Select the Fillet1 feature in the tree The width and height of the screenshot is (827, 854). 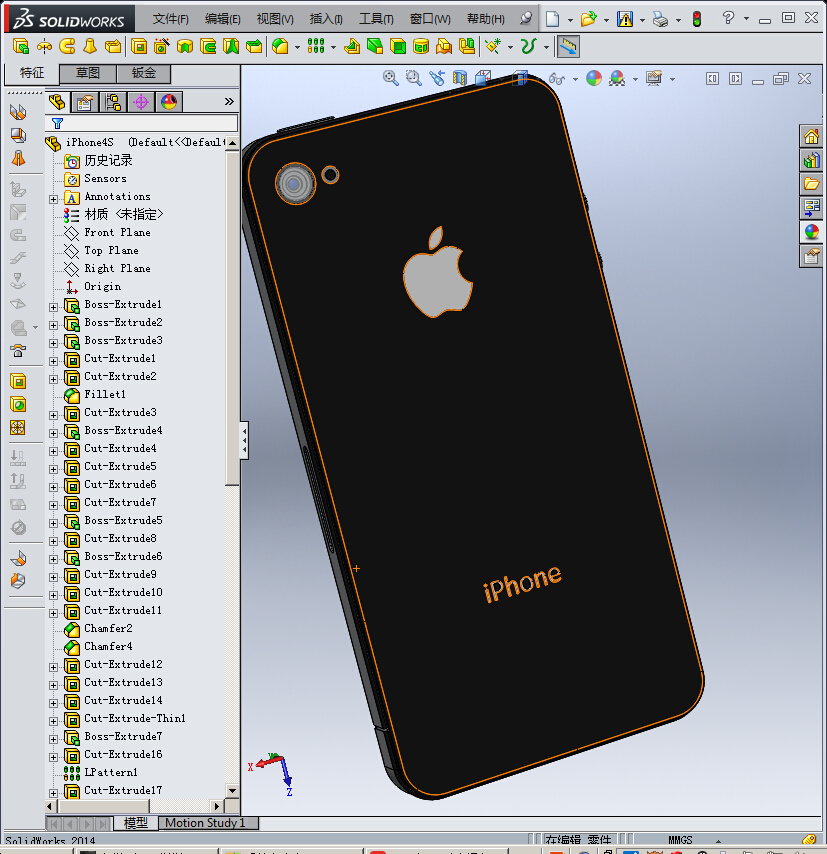[x=105, y=394]
